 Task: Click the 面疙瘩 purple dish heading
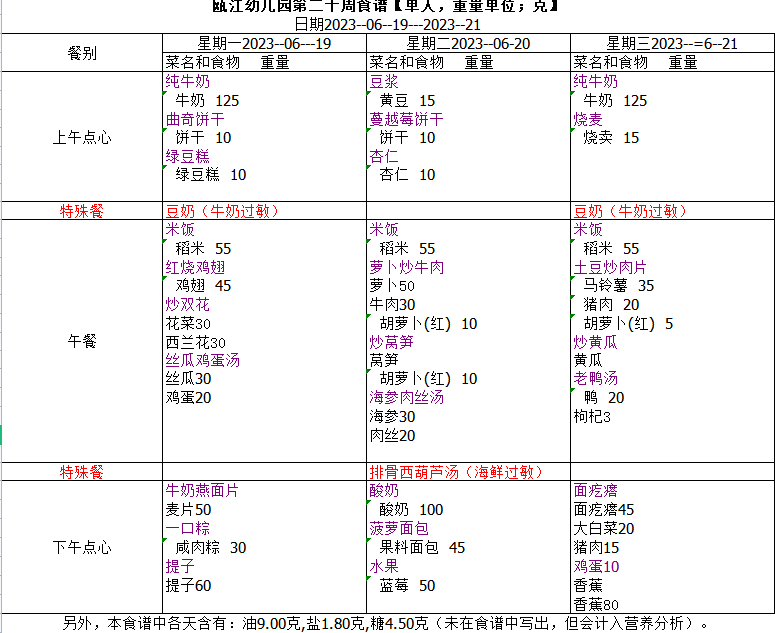pyautogui.click(x=595, y=490)
